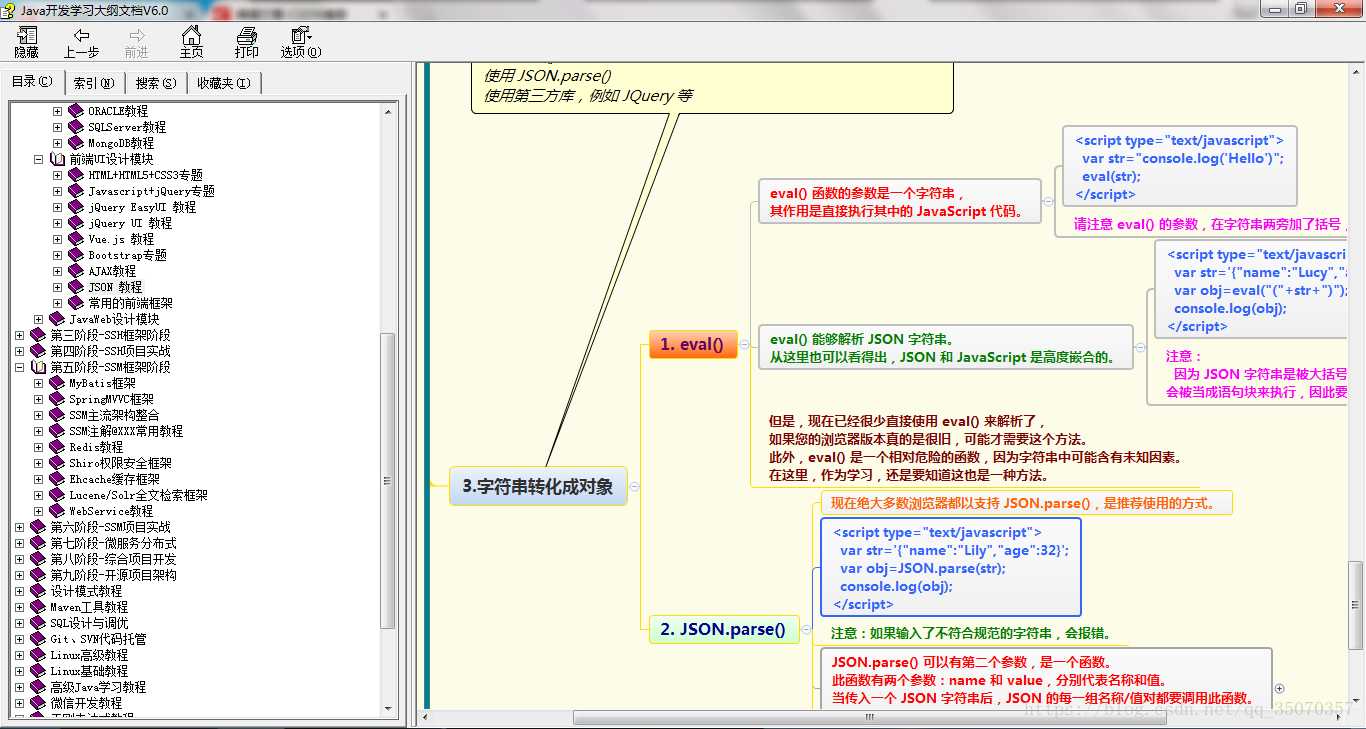The height and width of the screenshot is (729, 1366).
Task: Click the book icon beside MongoDB教程
Action: (76, 143)
